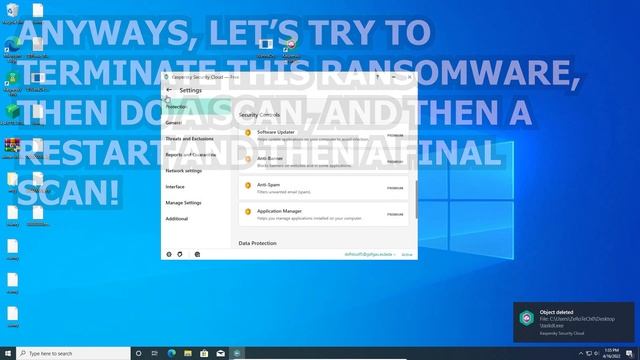This screenshot has width=640, height=360.
Task: Click the Software Updater crown icon
Action: pos(248,133)
